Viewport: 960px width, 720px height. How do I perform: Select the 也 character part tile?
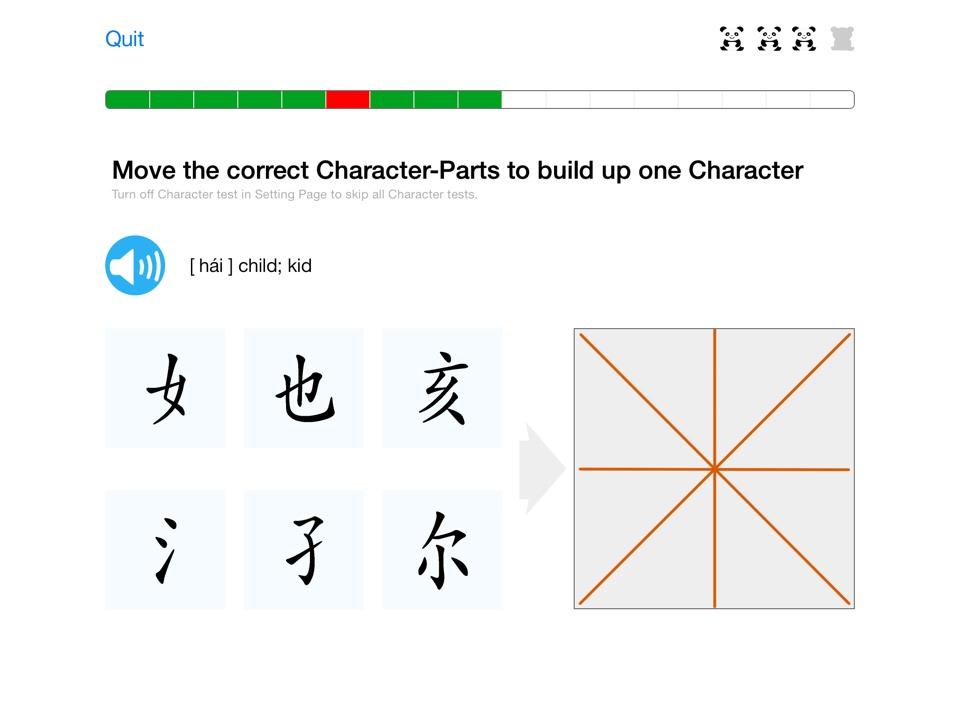(x=304, y=388)
